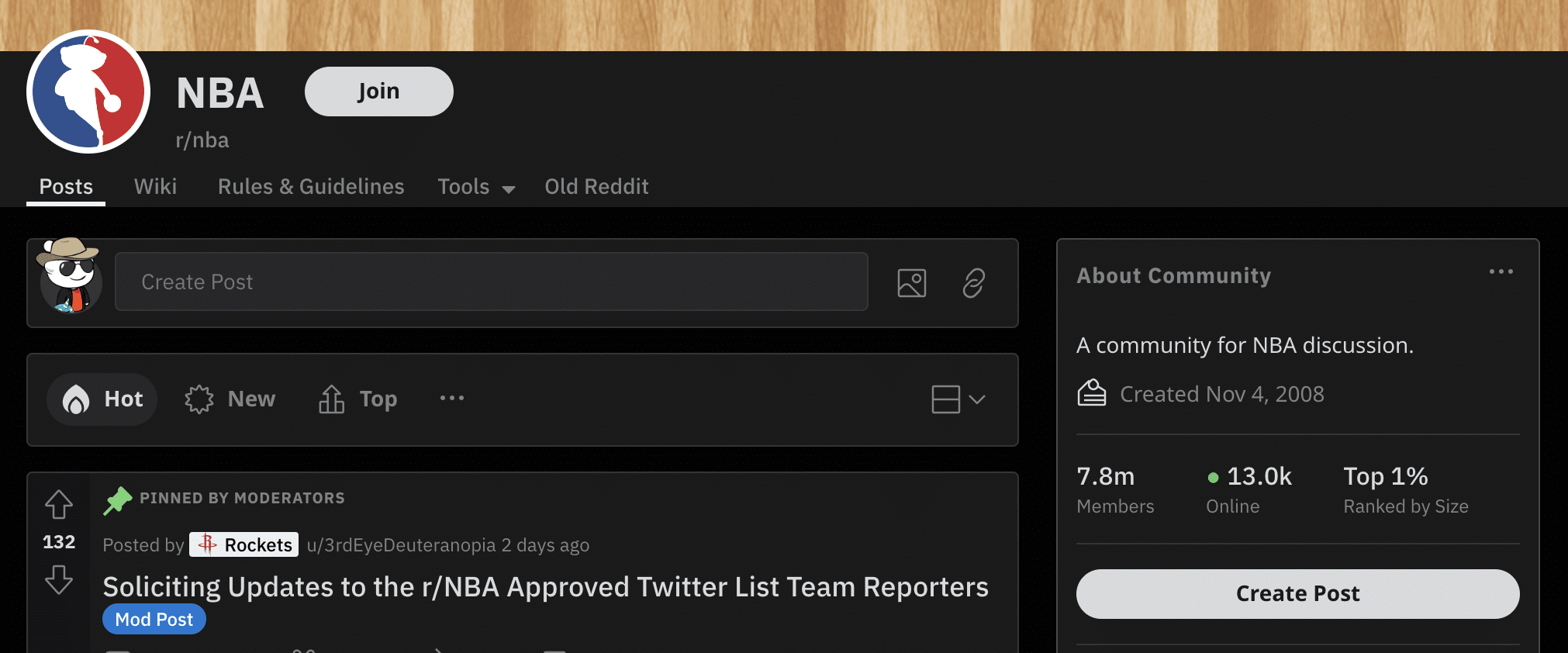Open the Wiki tab
Screen dimensions: 1568x653
coord(155,187)
